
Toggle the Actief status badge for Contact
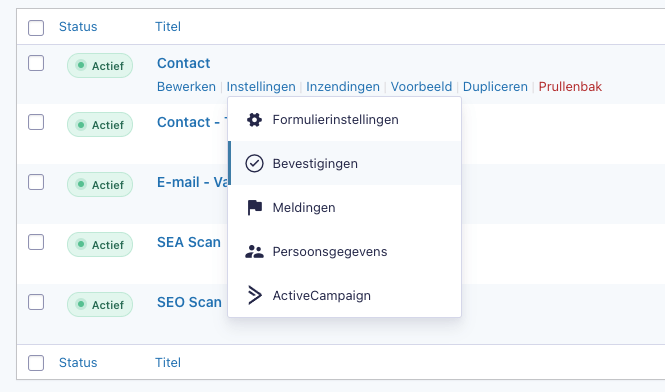pos(100,66)
